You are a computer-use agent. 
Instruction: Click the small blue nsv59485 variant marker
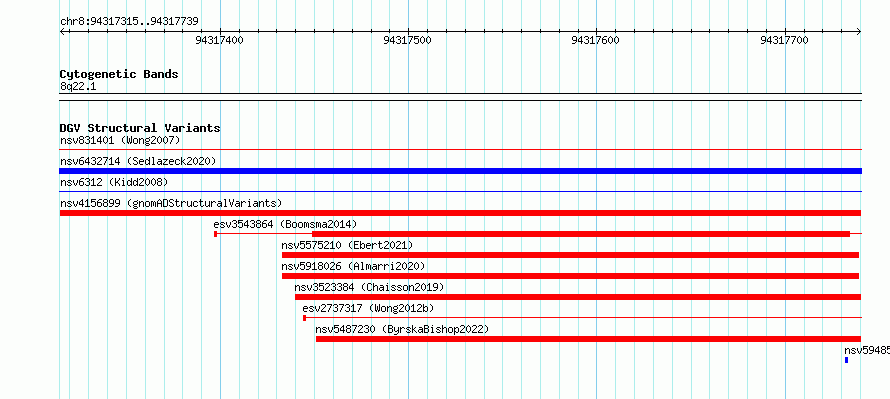pyautogui.click(x=846, y=360)
